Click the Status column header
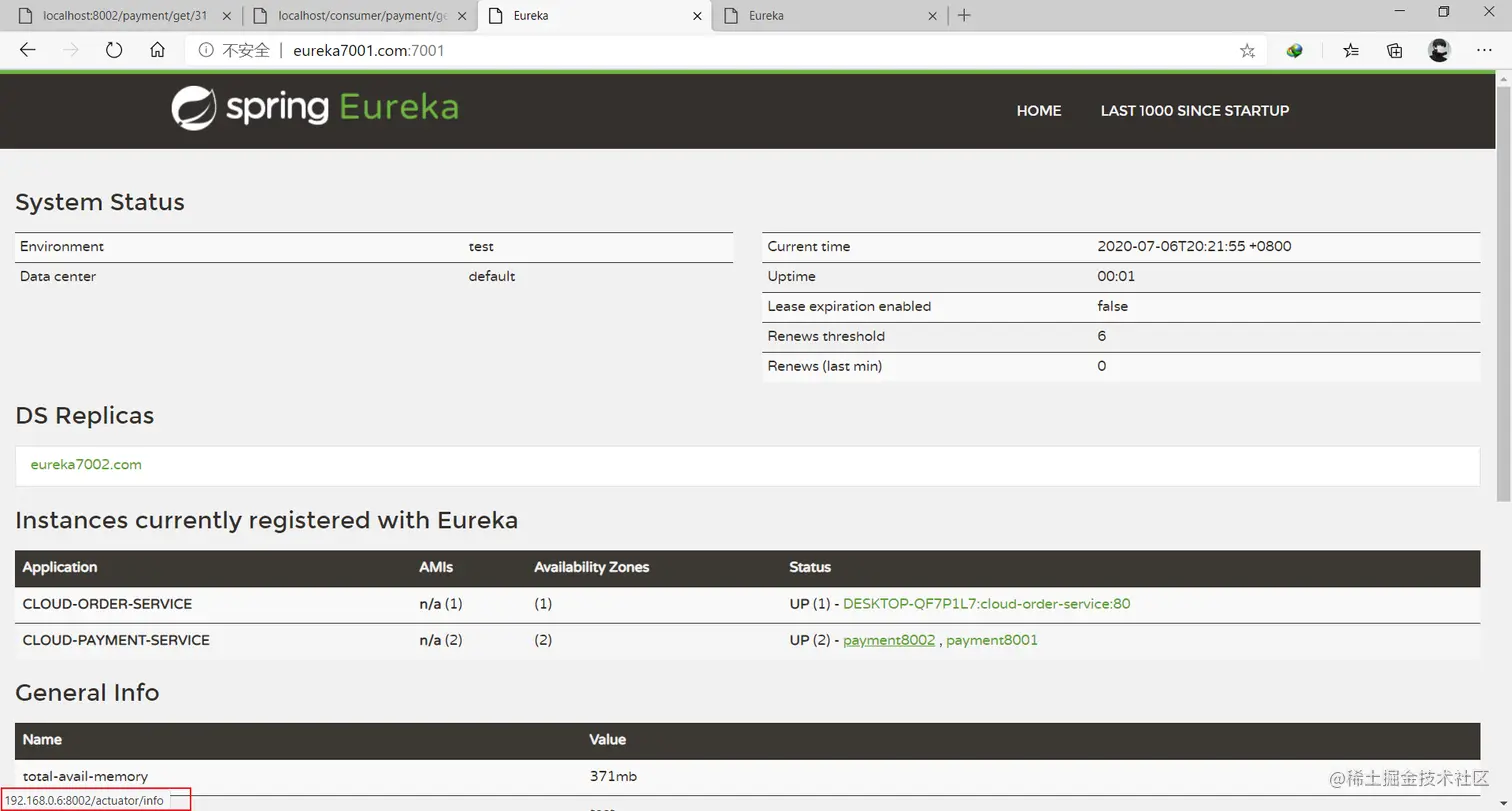Viewport: 1512px width, 811px height. click(x=810, y=567)
